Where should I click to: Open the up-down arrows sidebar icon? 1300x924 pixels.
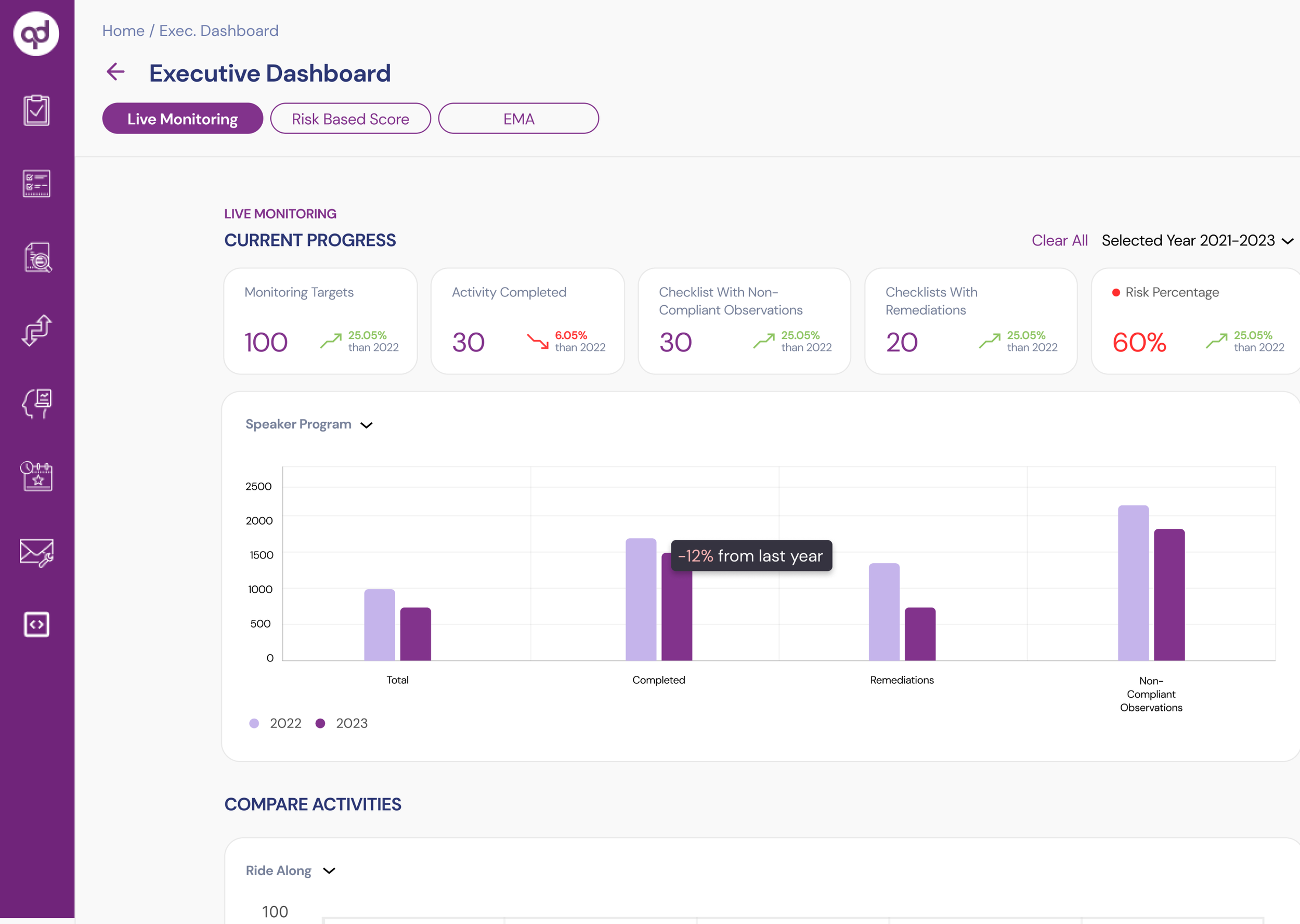[37, 330]
